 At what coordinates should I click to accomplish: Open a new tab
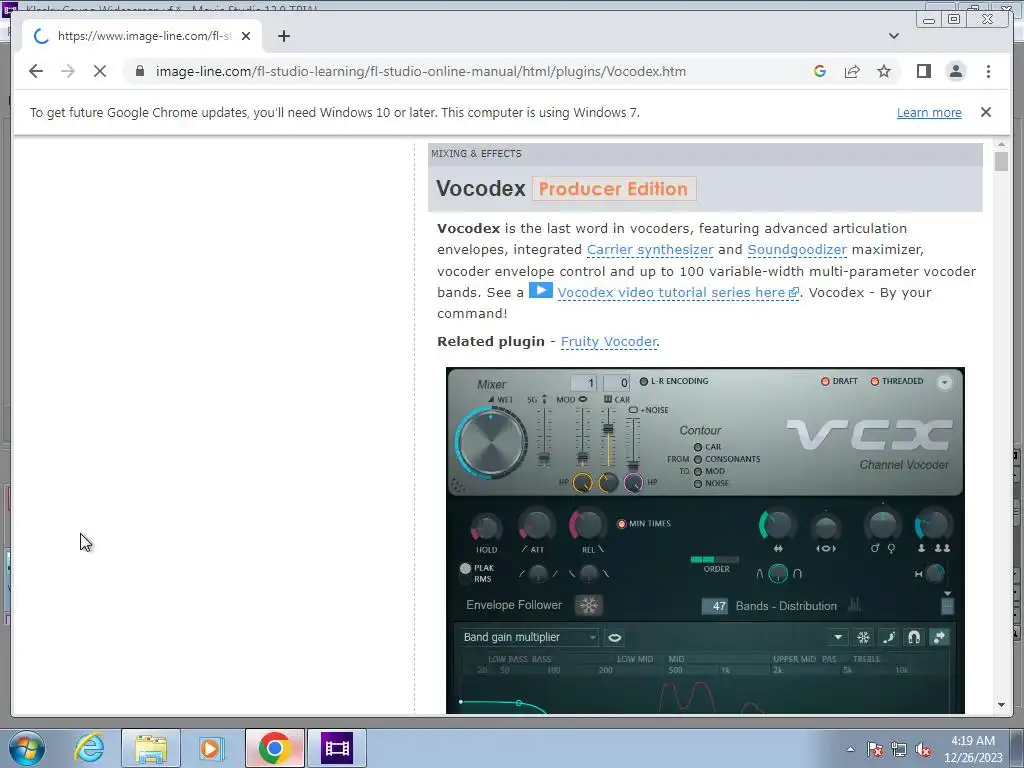pyautogui.click(x=283, y=36)
